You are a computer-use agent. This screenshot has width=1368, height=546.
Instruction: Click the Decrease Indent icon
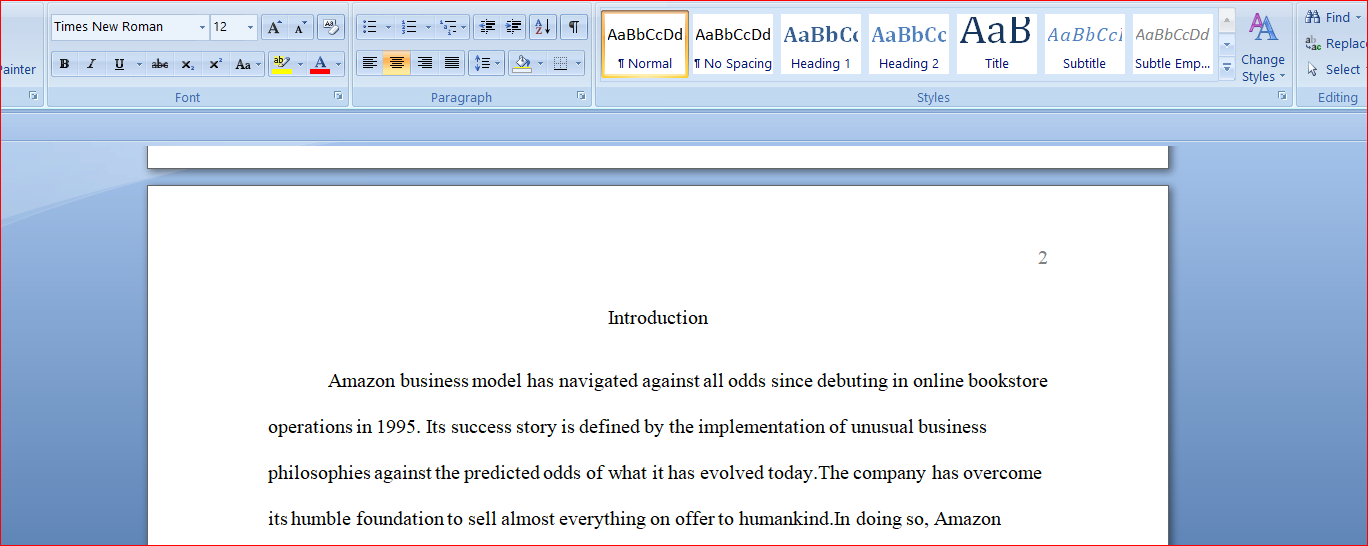(x=487, y=27)
